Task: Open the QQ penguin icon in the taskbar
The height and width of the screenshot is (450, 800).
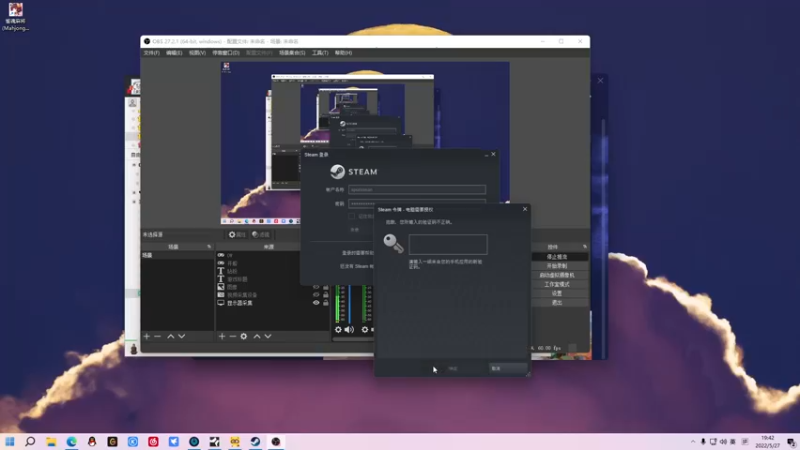Action: tap(92, 441)
